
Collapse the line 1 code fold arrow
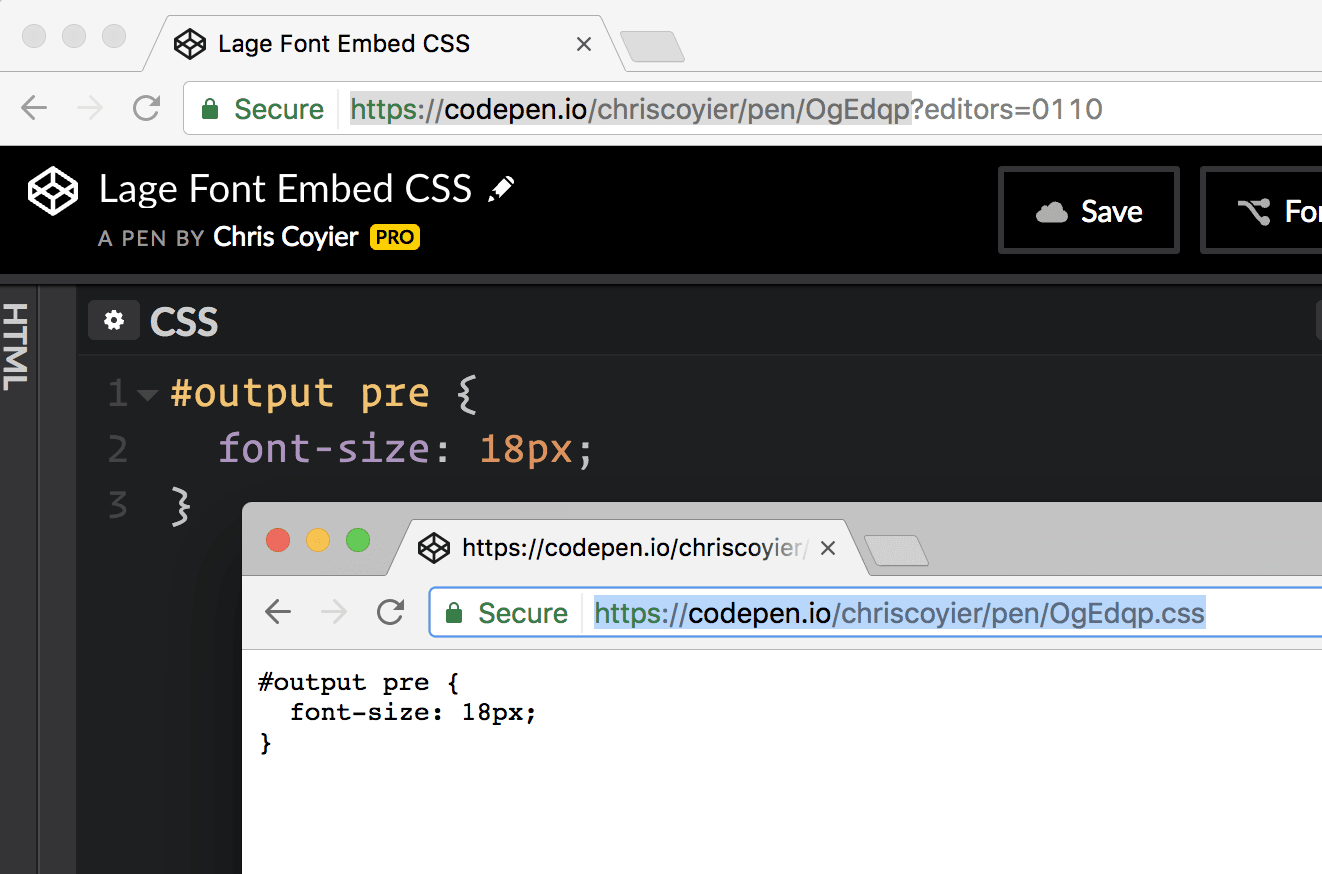(148, 395)
